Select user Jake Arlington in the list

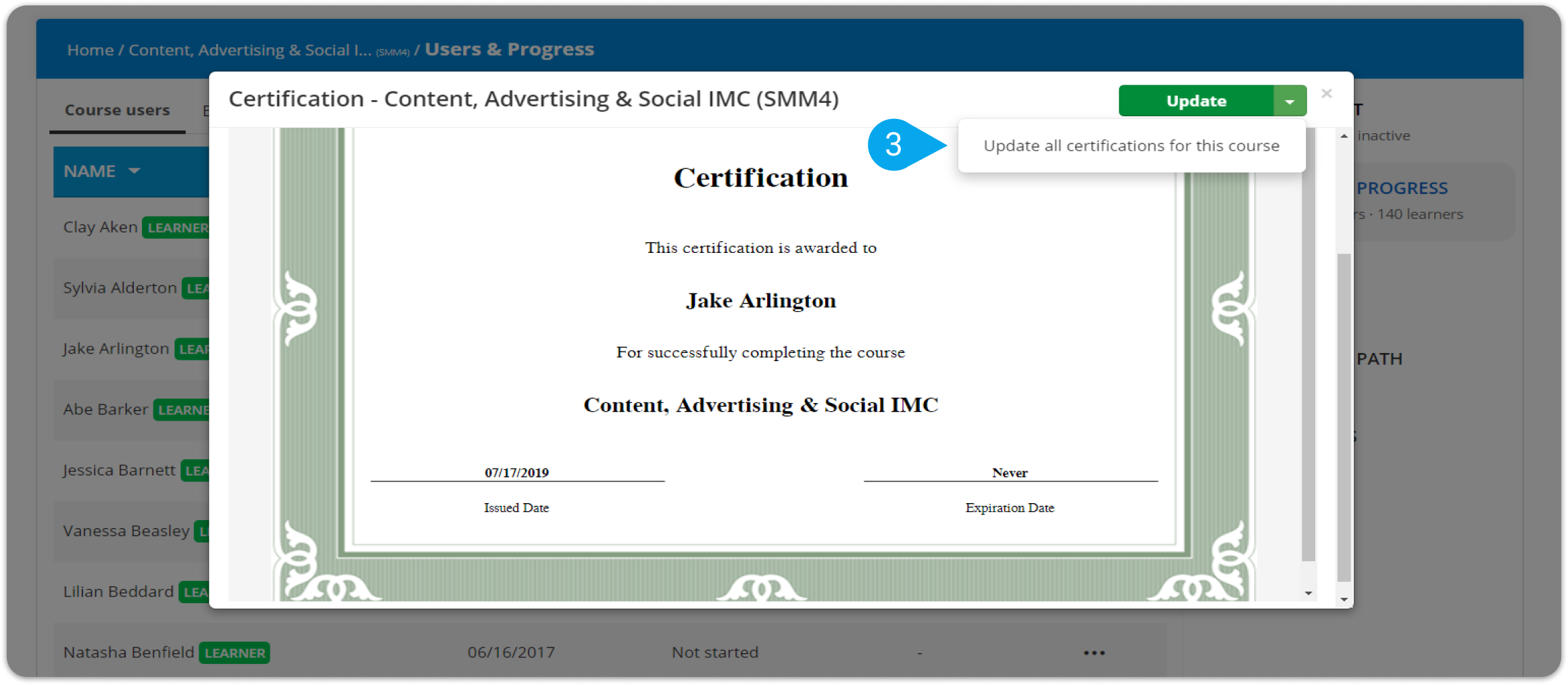(116, 349)
